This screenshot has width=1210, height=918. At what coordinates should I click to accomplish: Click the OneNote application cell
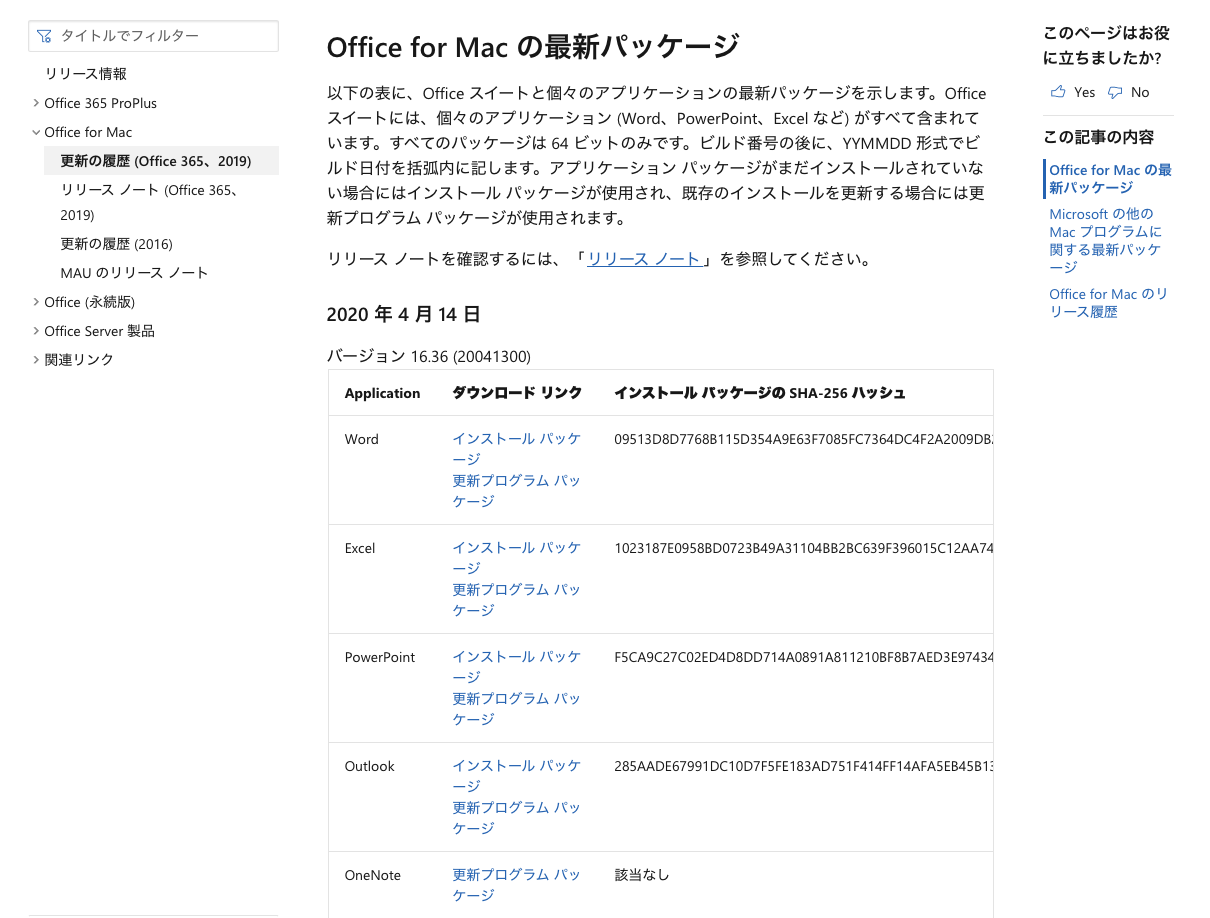point(373,875)
